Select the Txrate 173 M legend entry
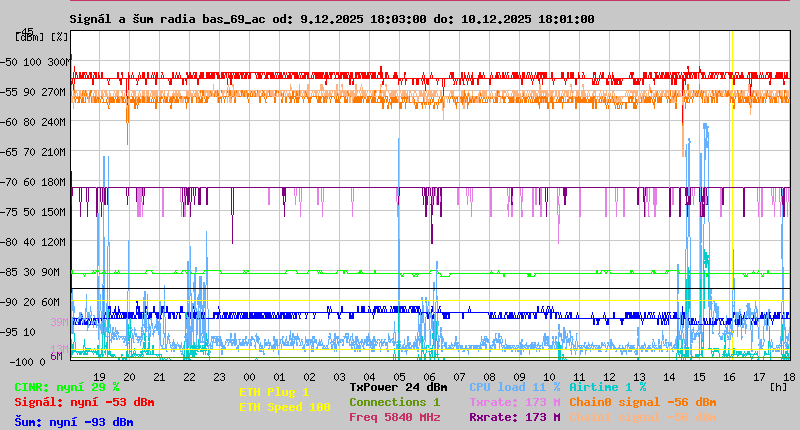 pyautogui.click(x=514, y=402)
